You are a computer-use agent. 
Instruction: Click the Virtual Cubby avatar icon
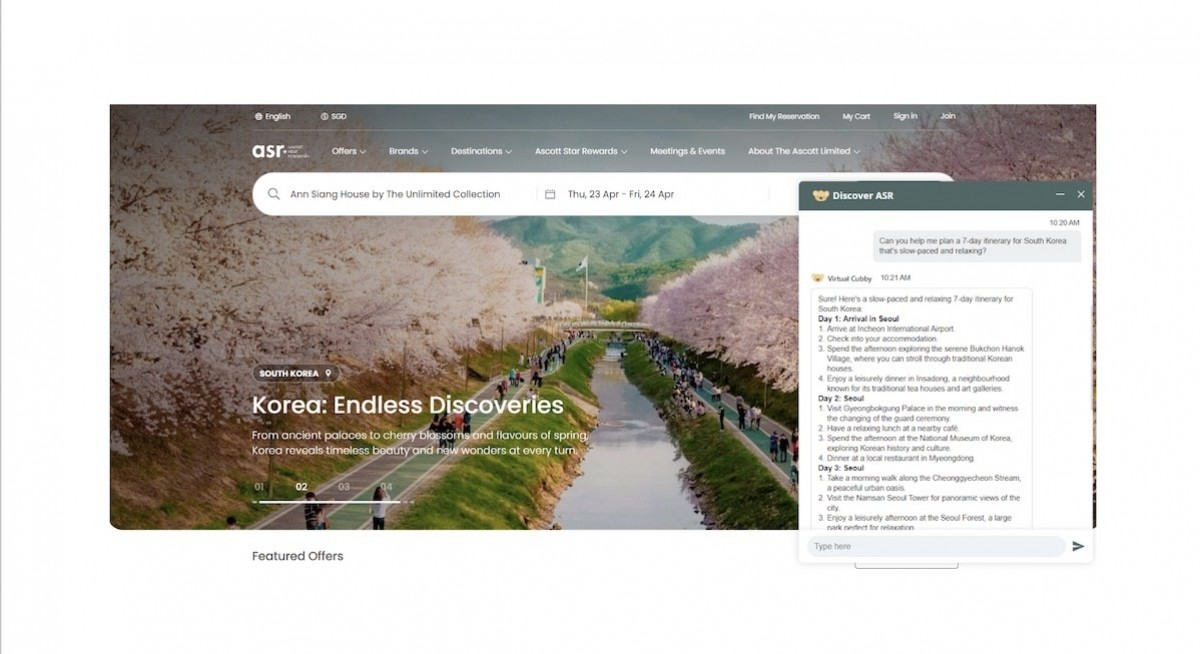[x=817, y=278]
